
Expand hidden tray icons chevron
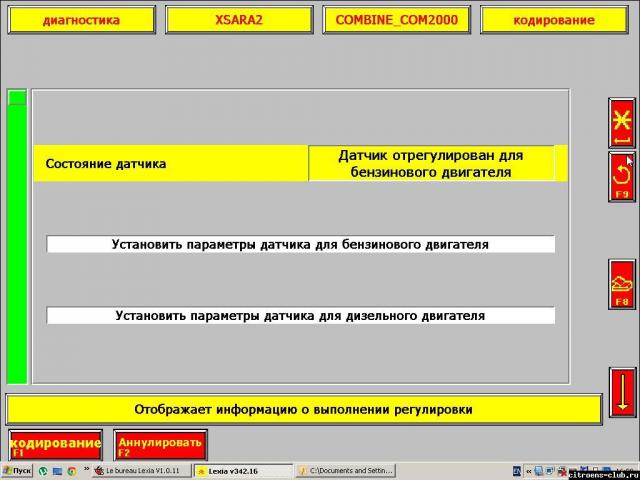click(x=528, y=471)
